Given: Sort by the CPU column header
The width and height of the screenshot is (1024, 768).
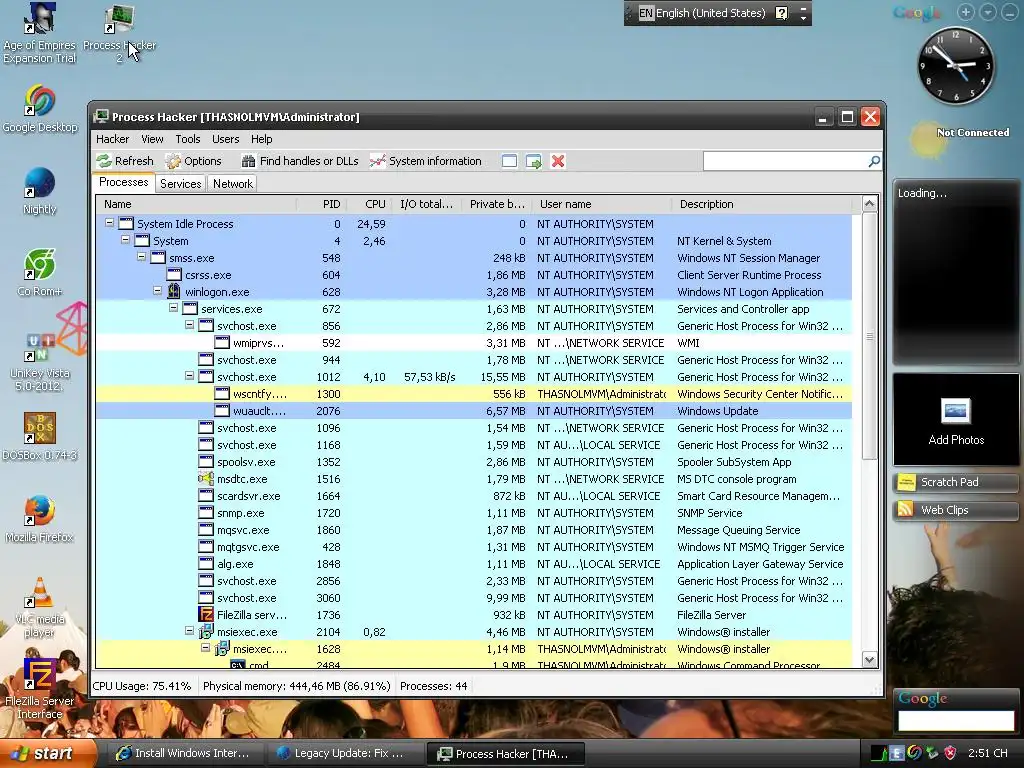Looking at the screenshot, I should [x=368, y=204].
